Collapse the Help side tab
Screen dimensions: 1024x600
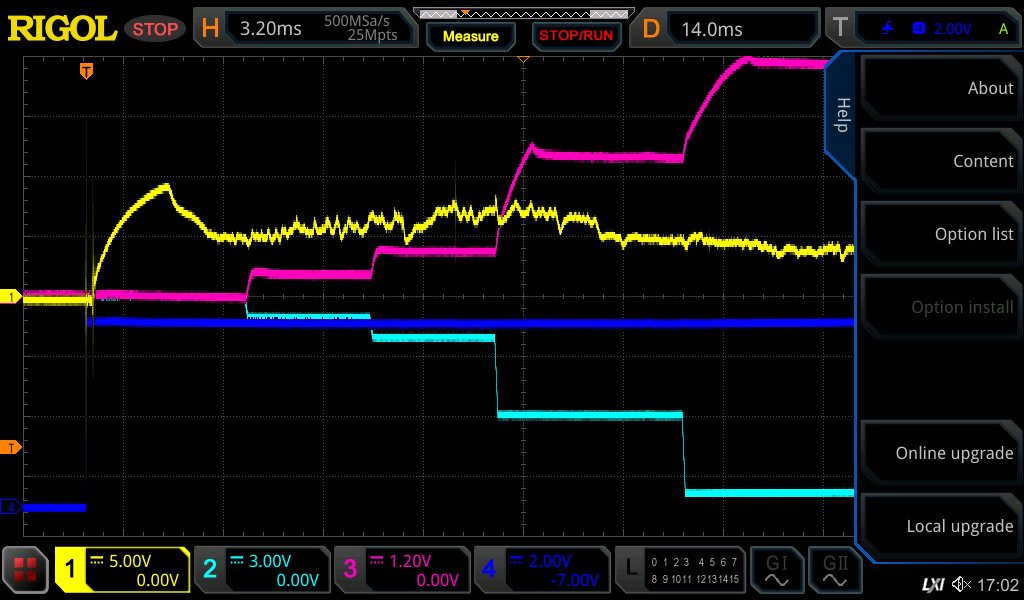click(x=841, y=115)
